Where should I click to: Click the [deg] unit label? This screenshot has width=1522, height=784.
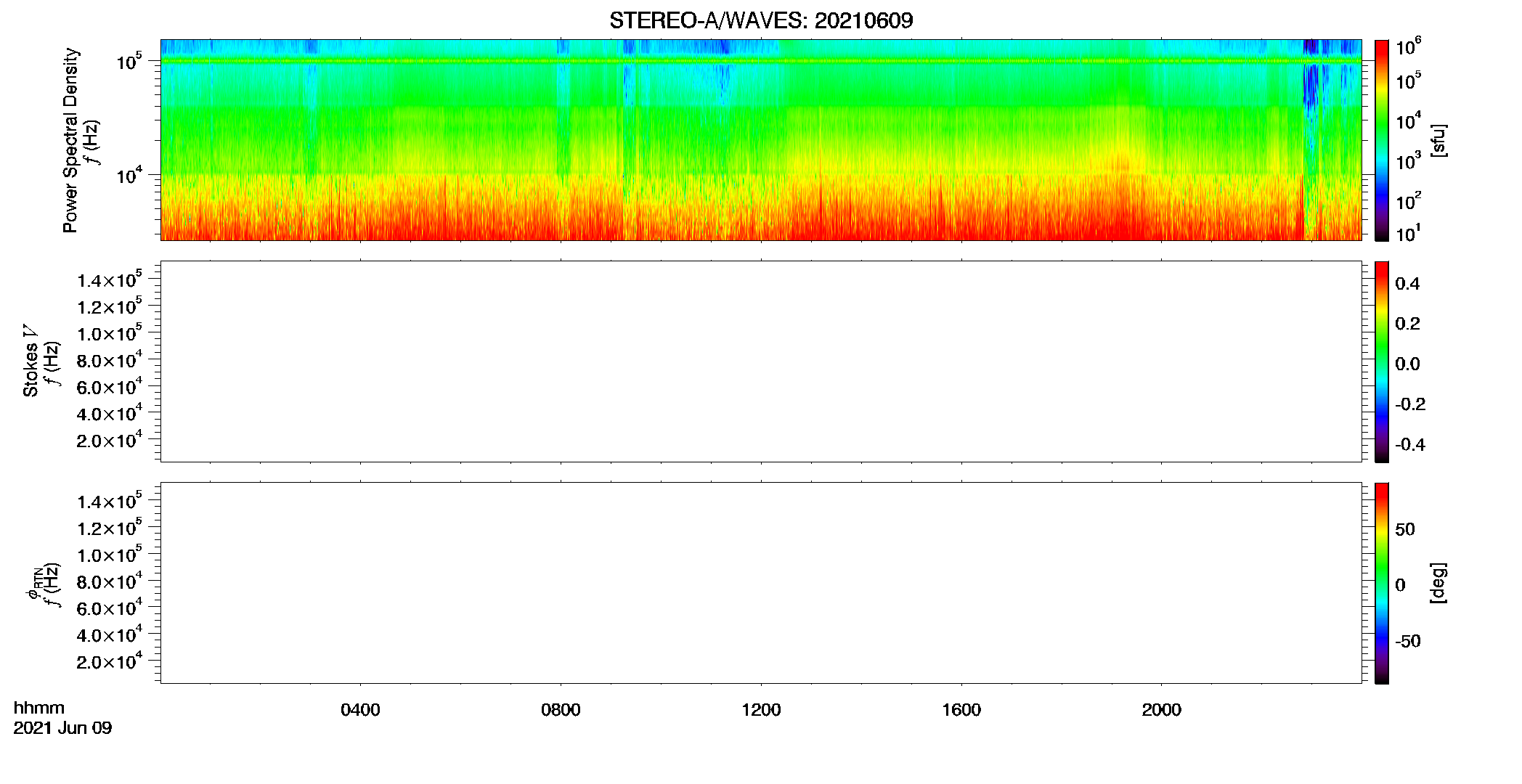click(1438, 583)
